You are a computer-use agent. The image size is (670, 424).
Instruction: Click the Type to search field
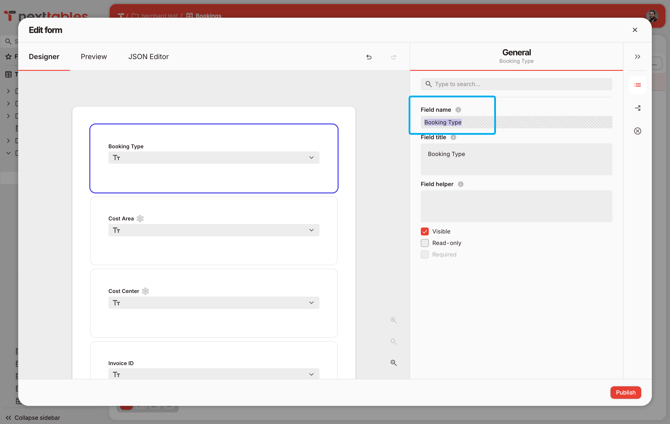(516, 84)
